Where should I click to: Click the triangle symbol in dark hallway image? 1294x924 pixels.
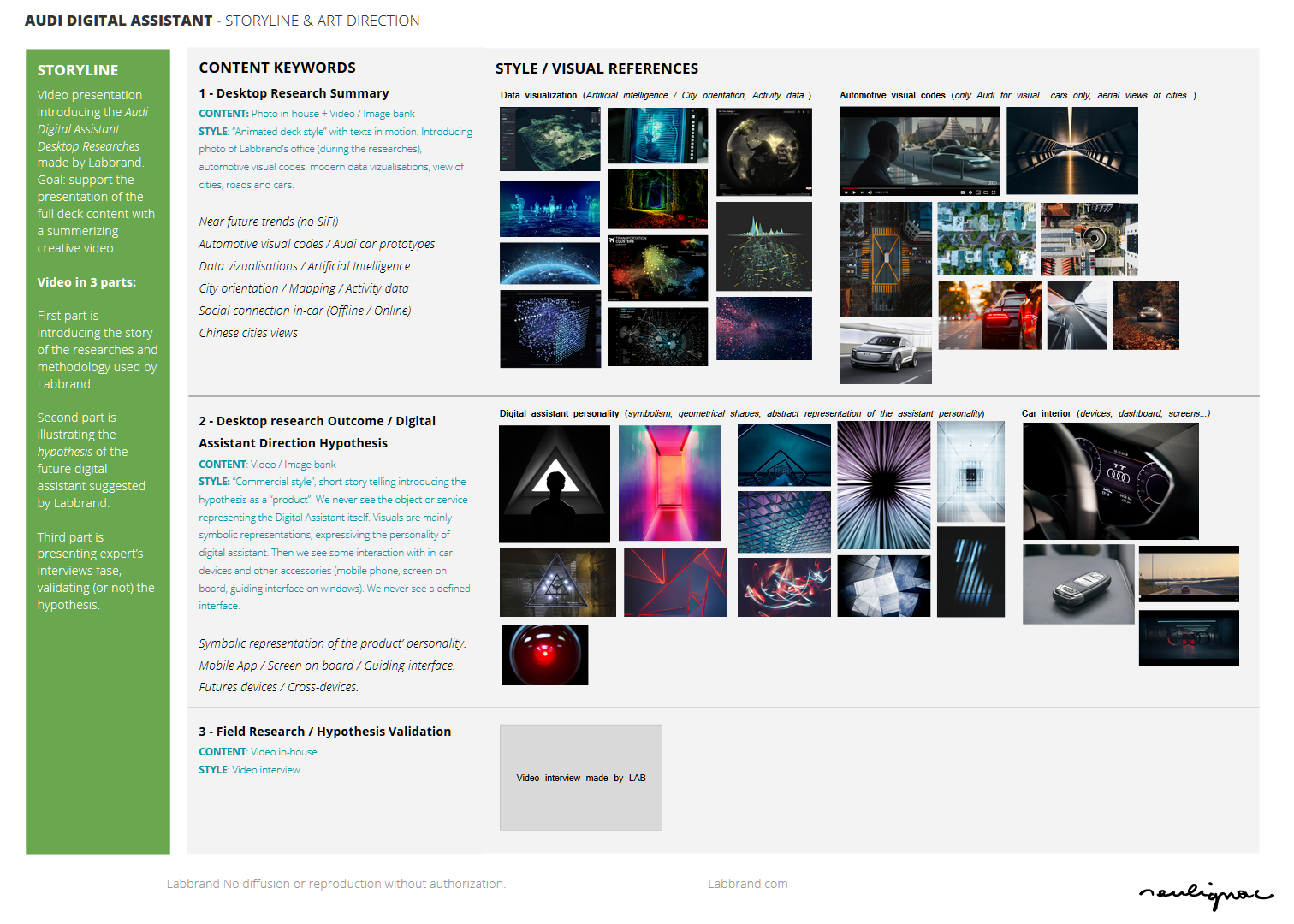pyautogui.click(x=557, y=583)
